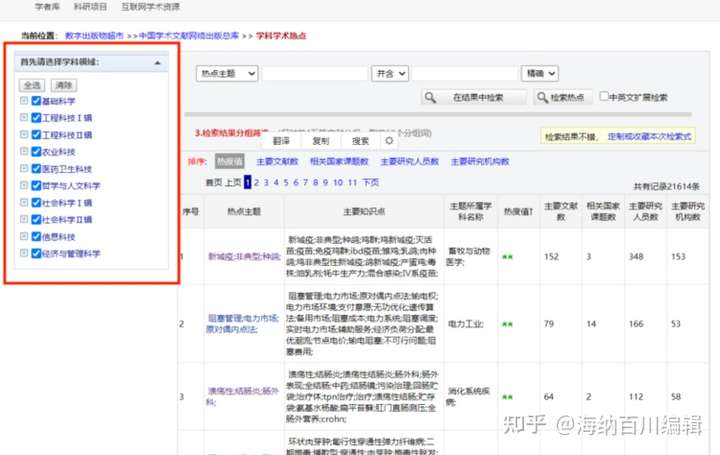Open the 热点主题 field dropdown
This screenshot has width=720, height=455.
click(226, 74)
